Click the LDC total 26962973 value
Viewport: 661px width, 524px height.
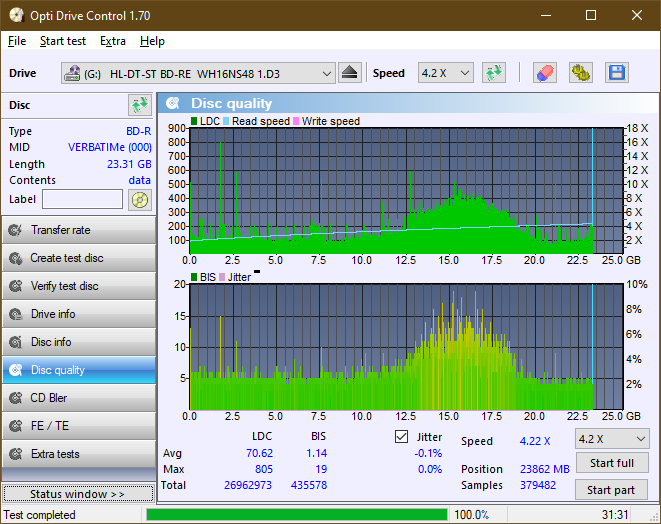(248, 485)
